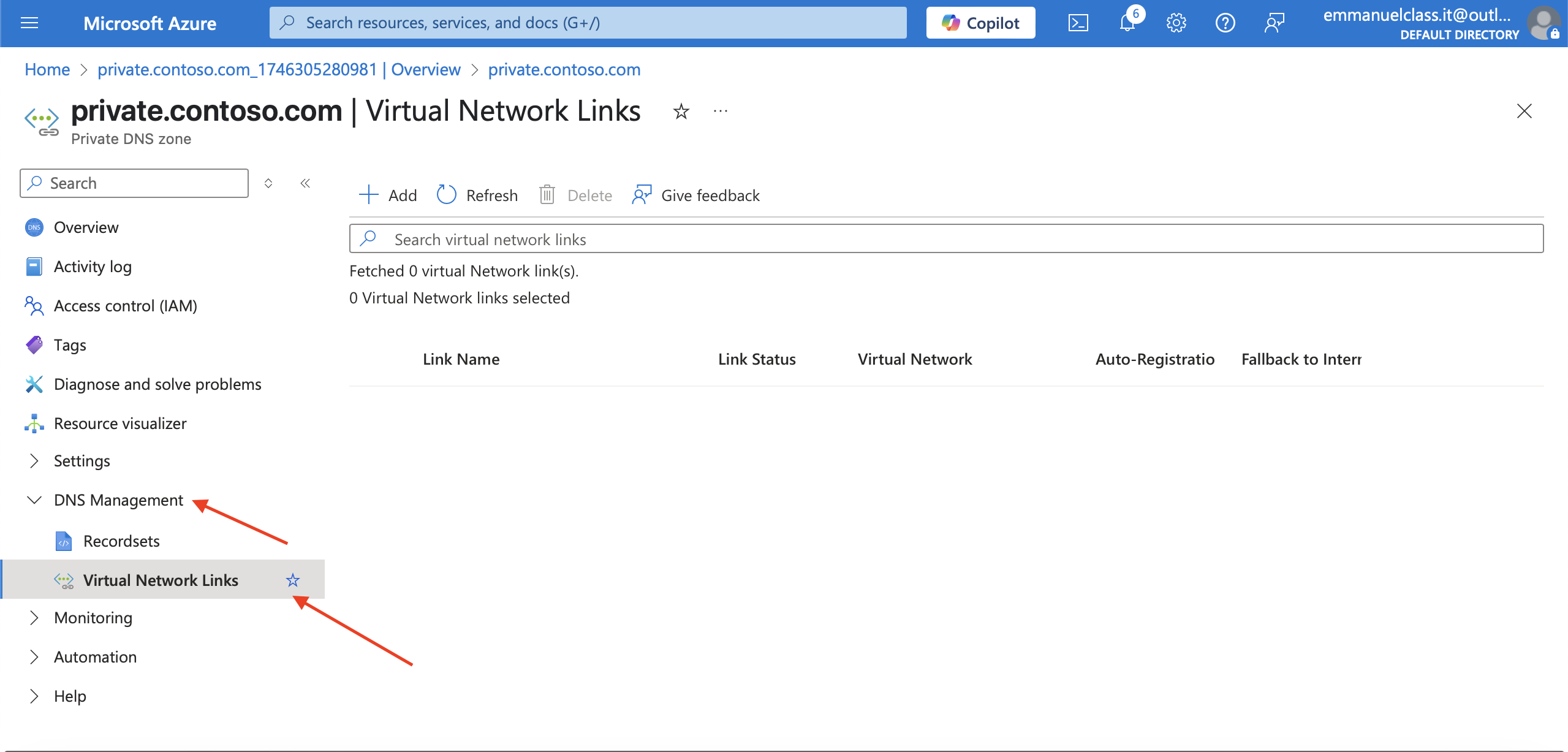
Task: Click Give feedback in the toolbar
Action: [x=695, y=195]
